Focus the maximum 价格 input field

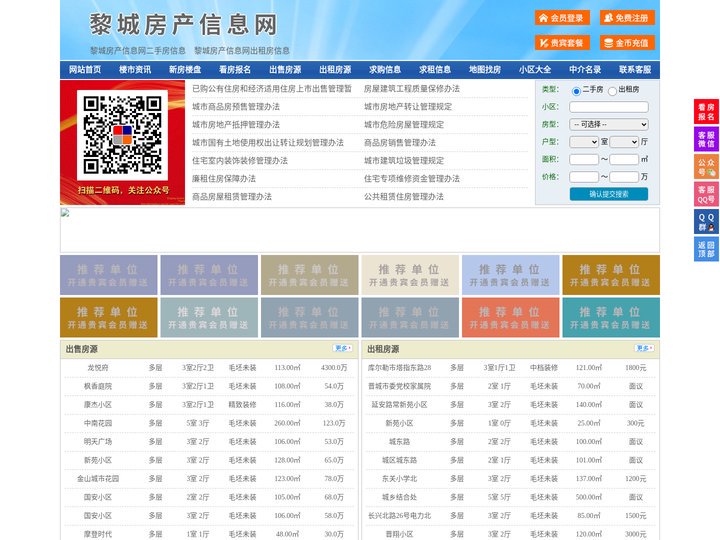624,177
